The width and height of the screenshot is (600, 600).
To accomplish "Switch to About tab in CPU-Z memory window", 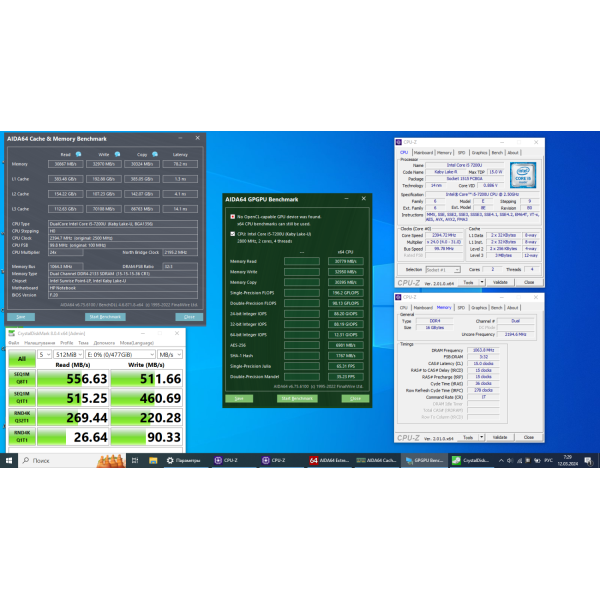I will point(512,308).
